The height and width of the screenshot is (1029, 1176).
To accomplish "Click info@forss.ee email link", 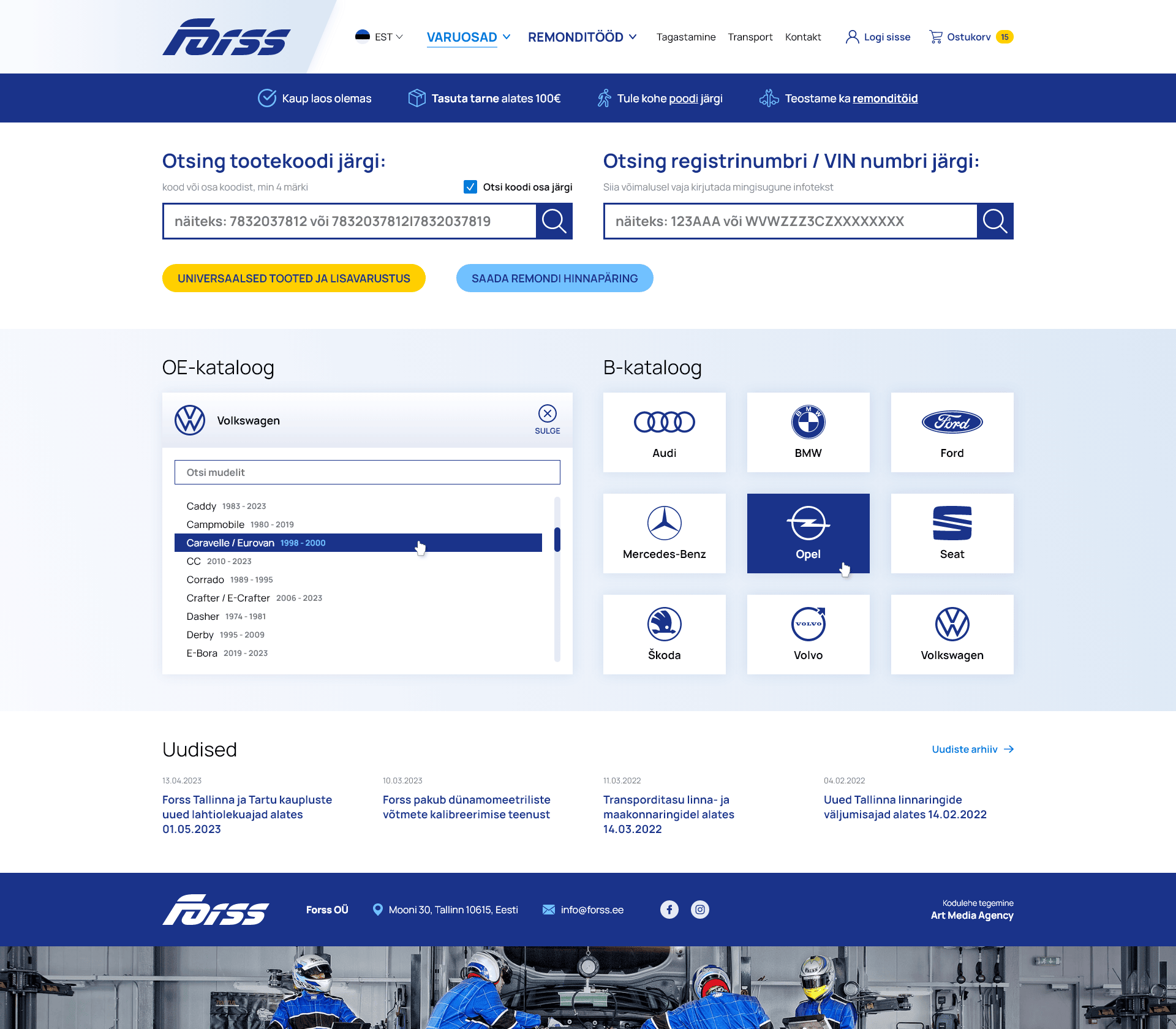I will 592,910.
